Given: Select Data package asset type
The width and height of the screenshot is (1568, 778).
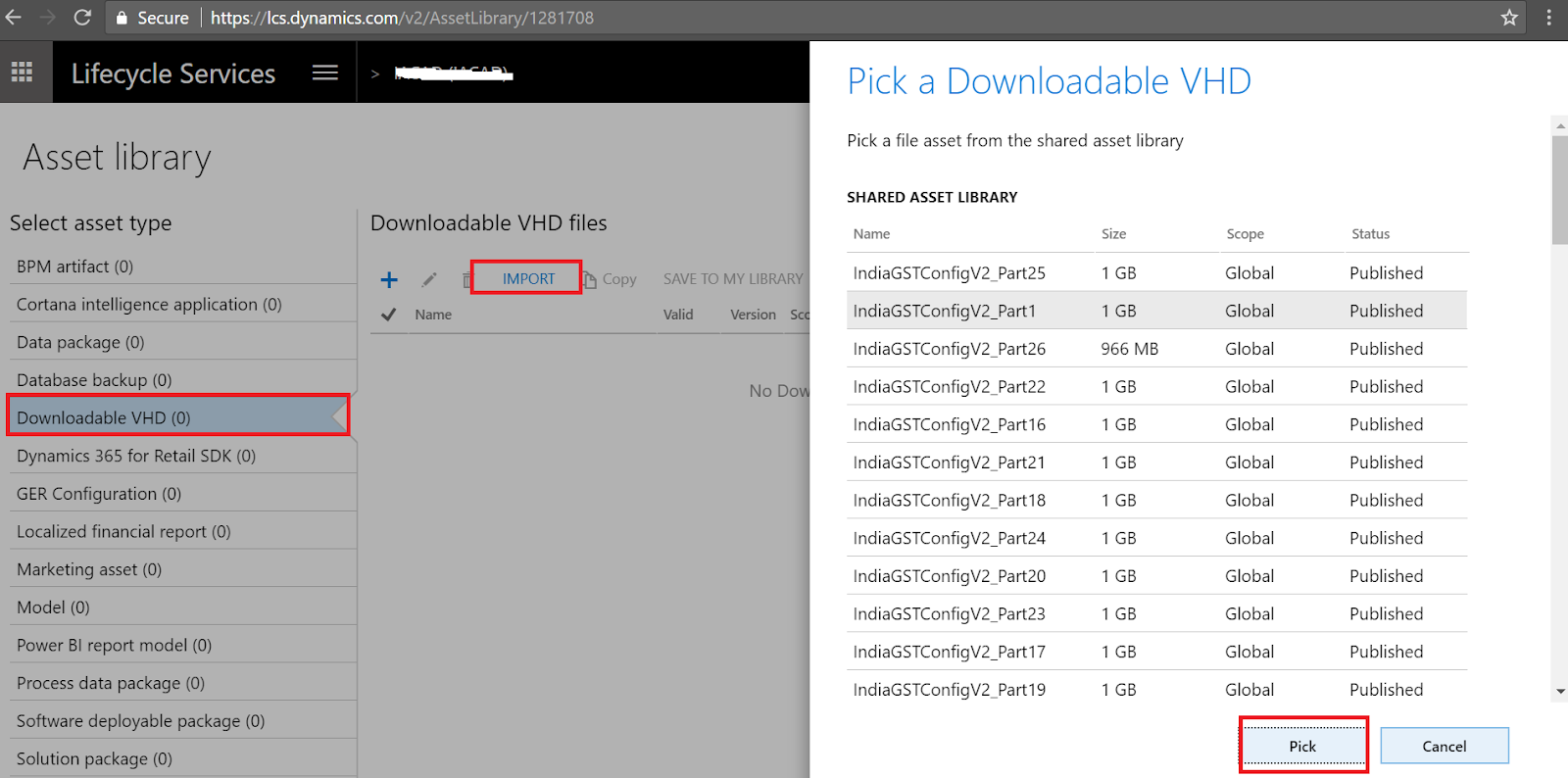Looking at the screenshot, I should [x=182, y=342].
